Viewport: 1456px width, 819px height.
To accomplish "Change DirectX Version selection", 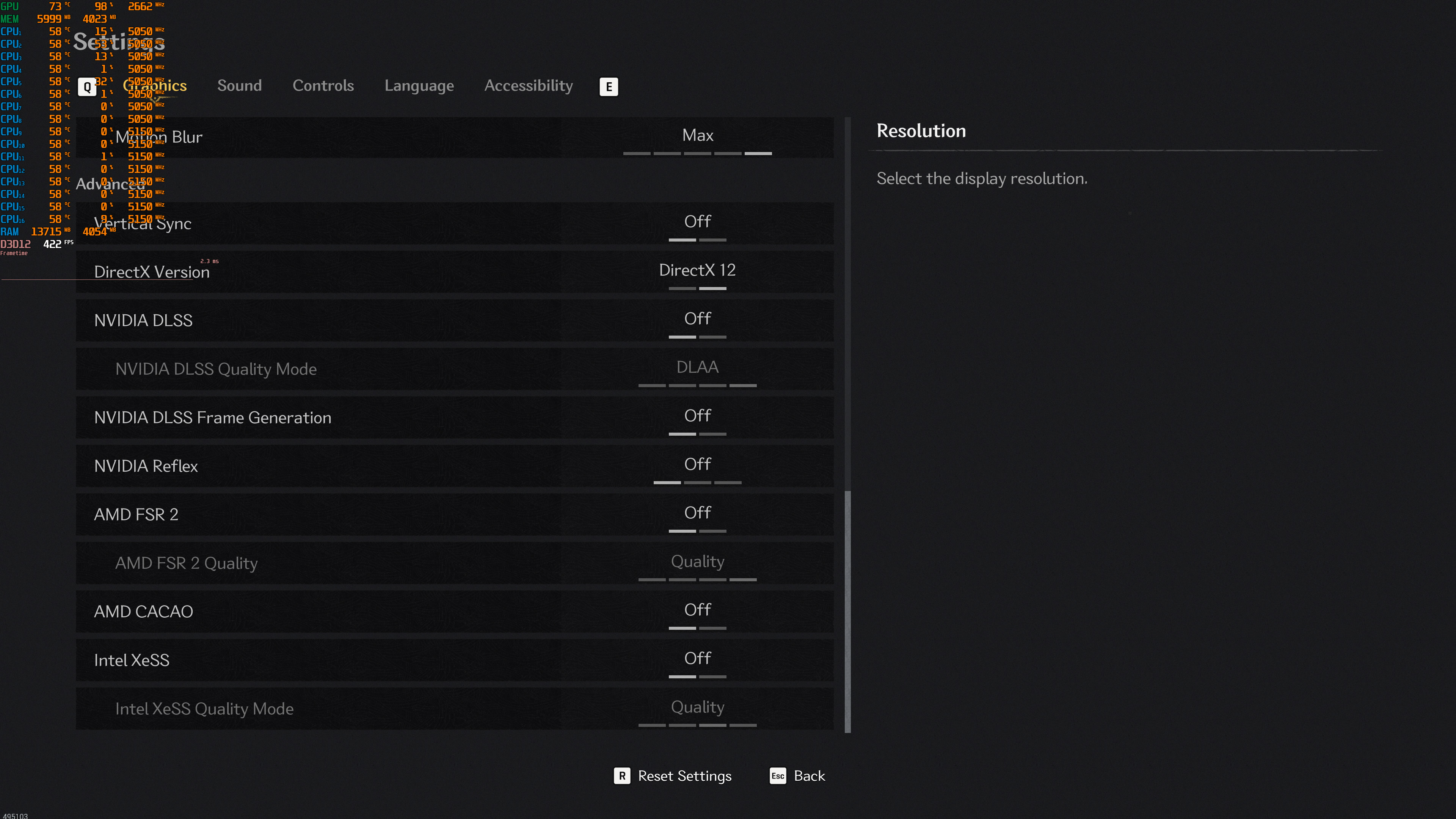I will click(x=697, y=271).
